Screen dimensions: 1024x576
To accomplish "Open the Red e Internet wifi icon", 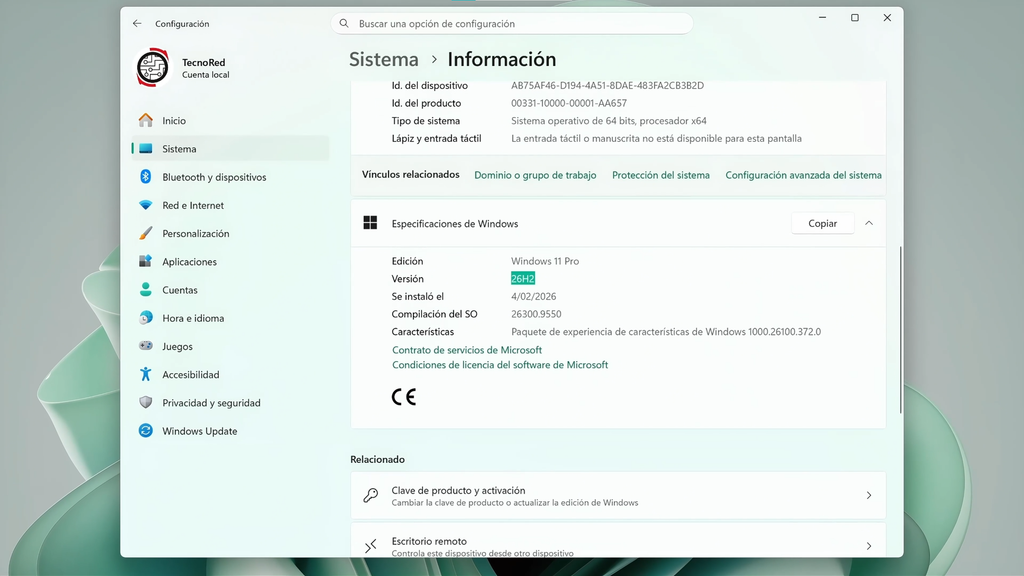I will pos(146,205).
